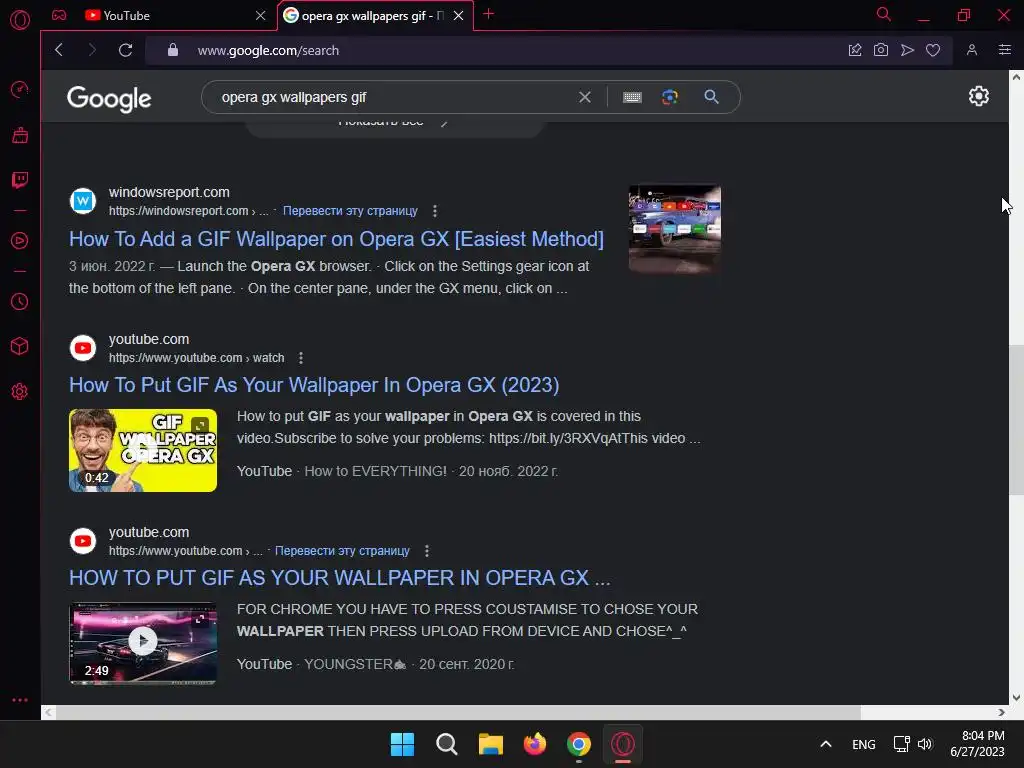Open Windows Start menu
The image size is (1024, 768).
(x=402, y=744)
